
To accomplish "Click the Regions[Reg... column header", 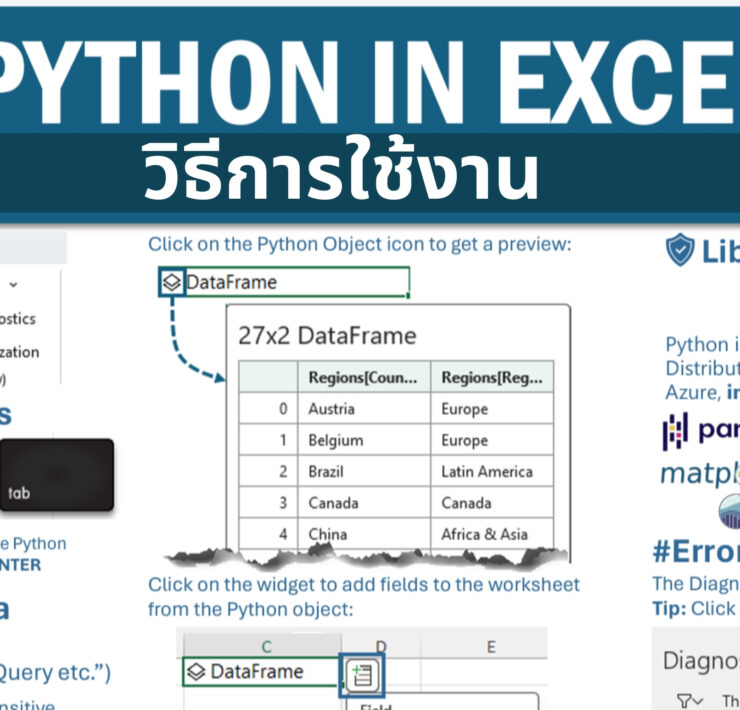I will tap(492, 377).
